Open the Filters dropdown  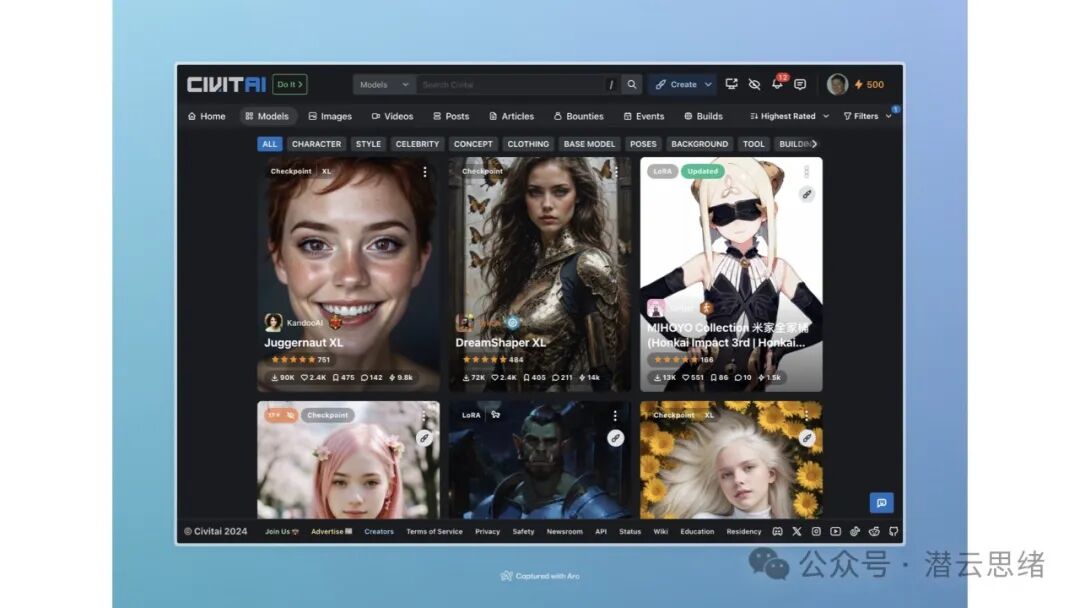point(867,116)
